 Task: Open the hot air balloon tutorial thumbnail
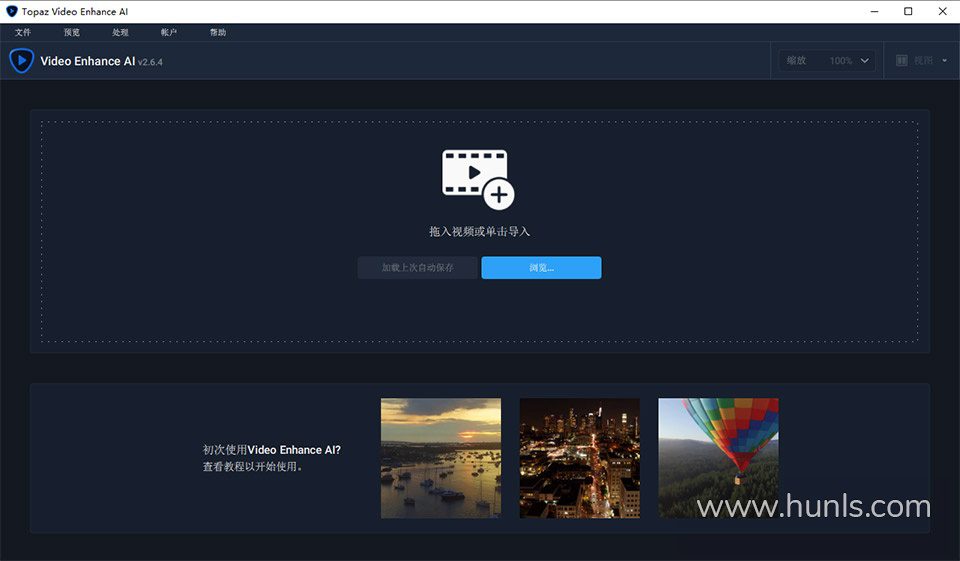point(718,458)
